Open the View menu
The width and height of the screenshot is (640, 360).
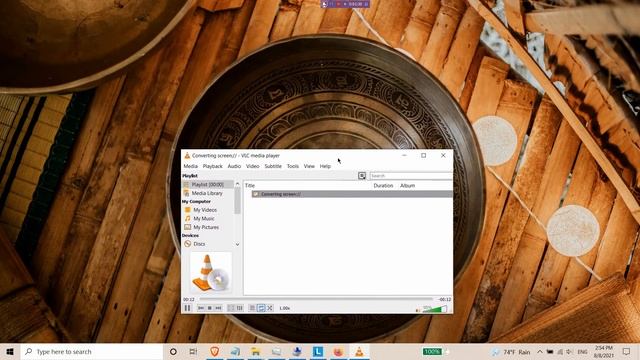(309, 166)
